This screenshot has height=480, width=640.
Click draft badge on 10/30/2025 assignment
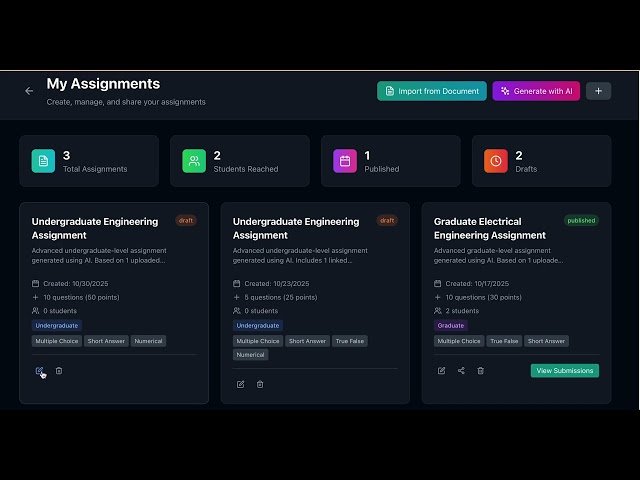pyautogui.click(x=186, y=220)
